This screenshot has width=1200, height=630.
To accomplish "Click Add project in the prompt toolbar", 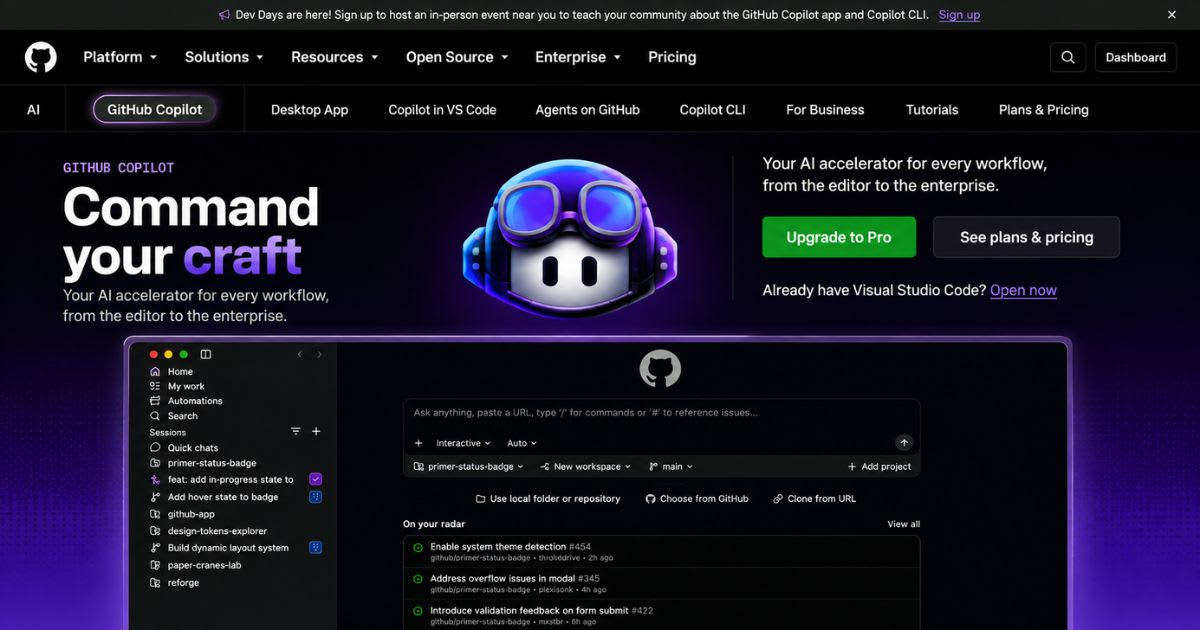I will point(879,466).
